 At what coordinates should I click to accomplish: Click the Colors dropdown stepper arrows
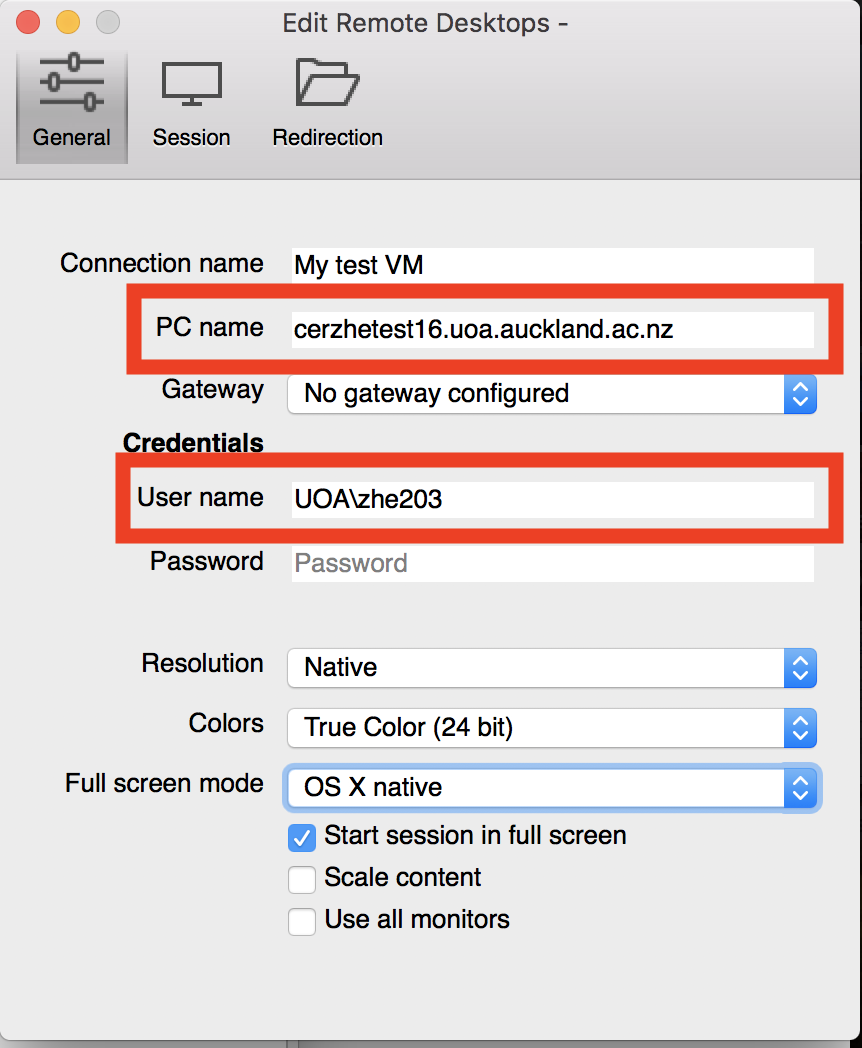(x=800, y=728)
